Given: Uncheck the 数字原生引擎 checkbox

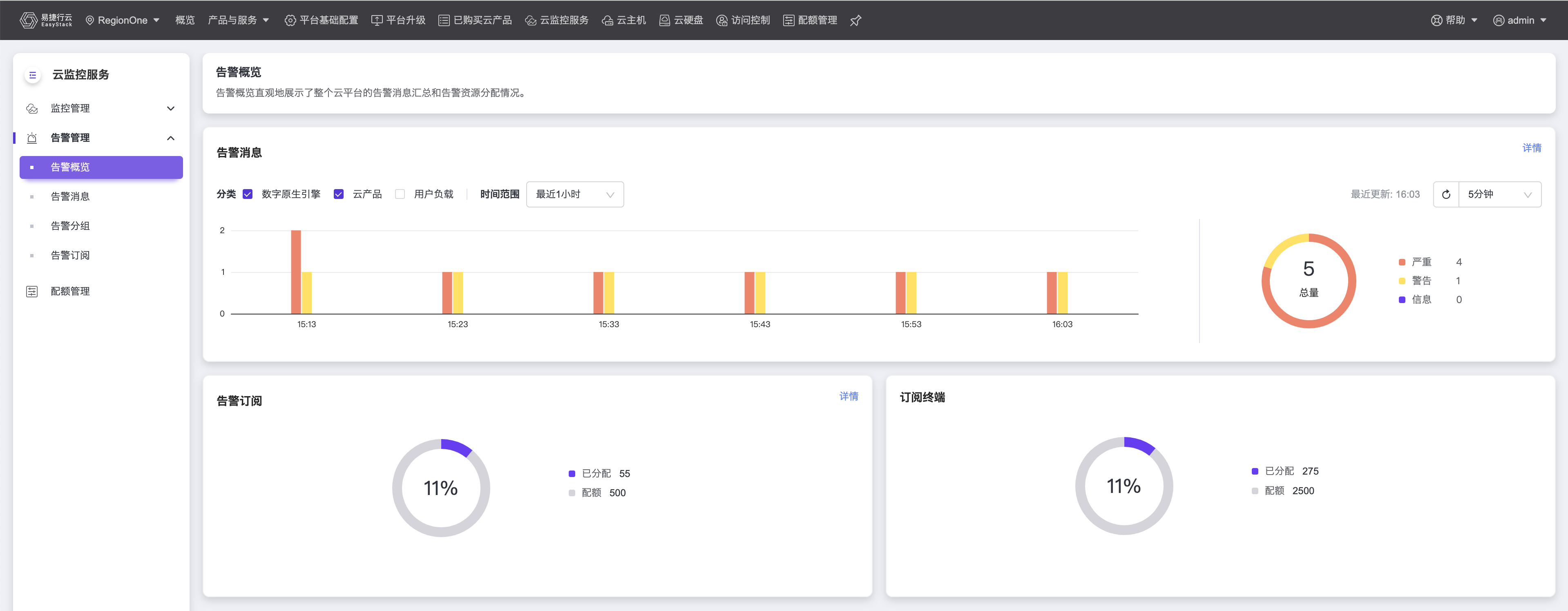Looking at the screenshot, I should tap(248, 194).
